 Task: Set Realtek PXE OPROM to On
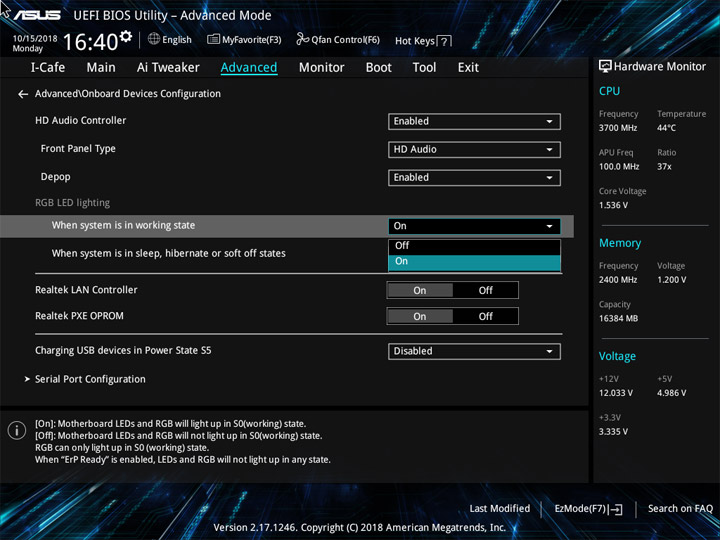coord(420,316)
